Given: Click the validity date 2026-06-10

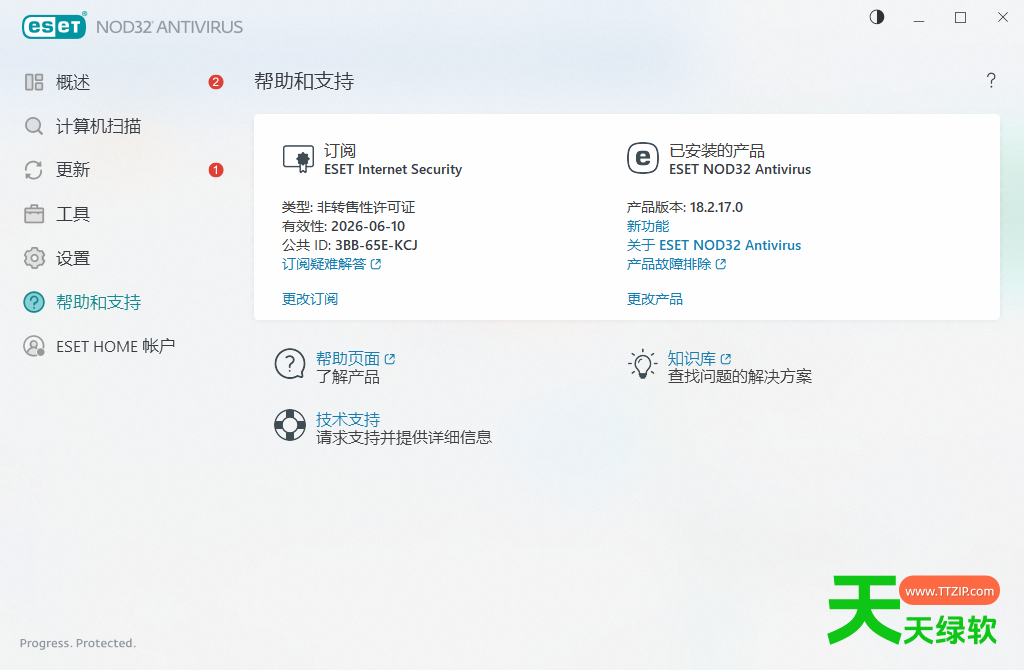Looking at the screenshot, I should click(x=368, y=226).
